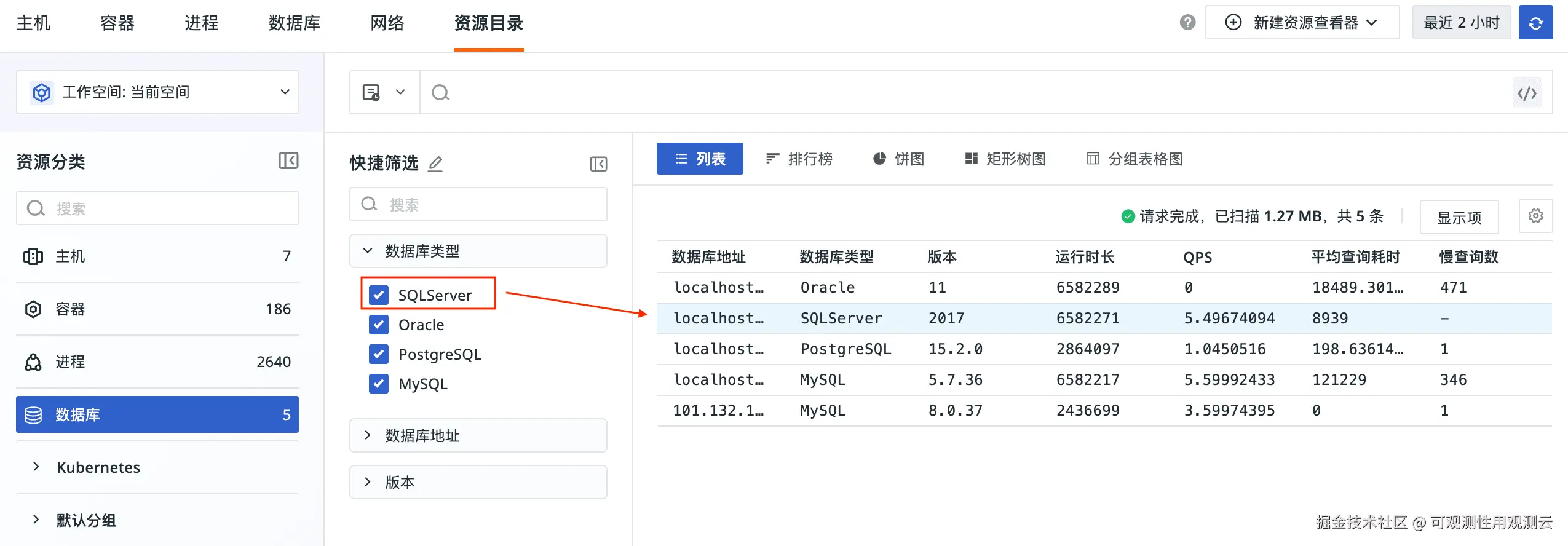The height and width of the screenshot is (546, 1568).
Task: Click the 版本 column header
Action: point(941,257)
